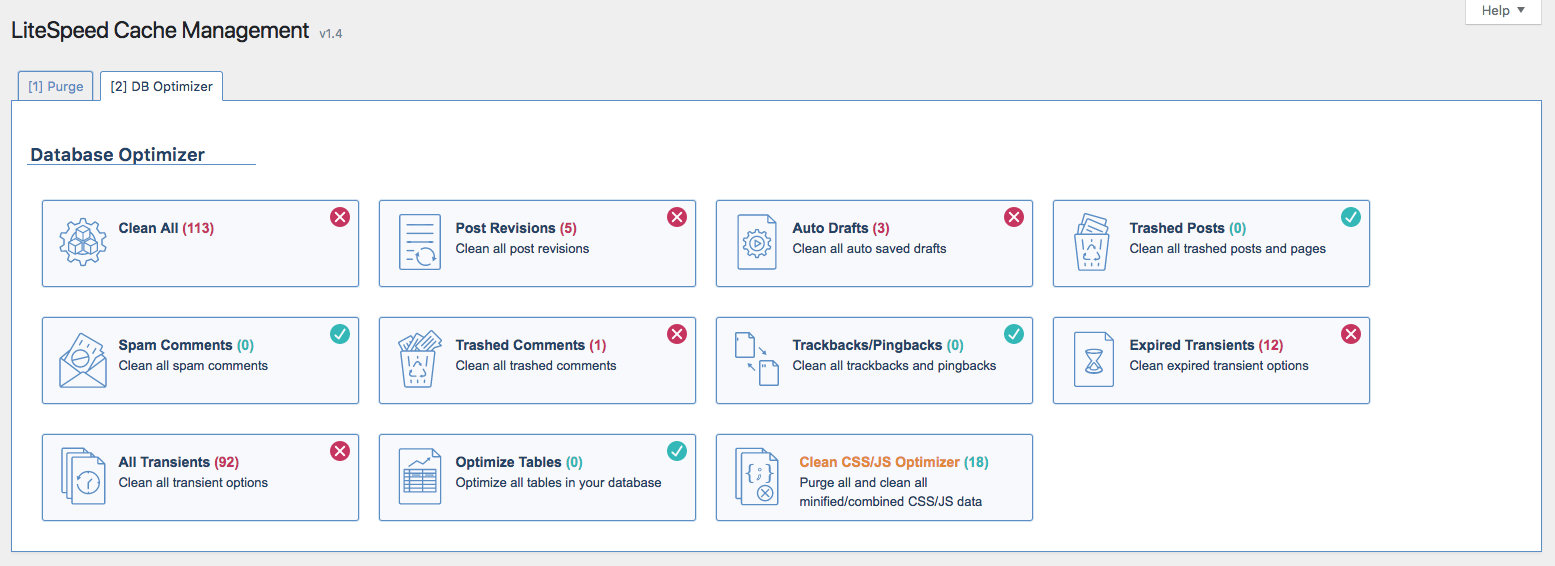The width and height of the screenshot is (1555, 566).
Task: Click green checkmark on Optimize Tables card
Action: (677, 451)
